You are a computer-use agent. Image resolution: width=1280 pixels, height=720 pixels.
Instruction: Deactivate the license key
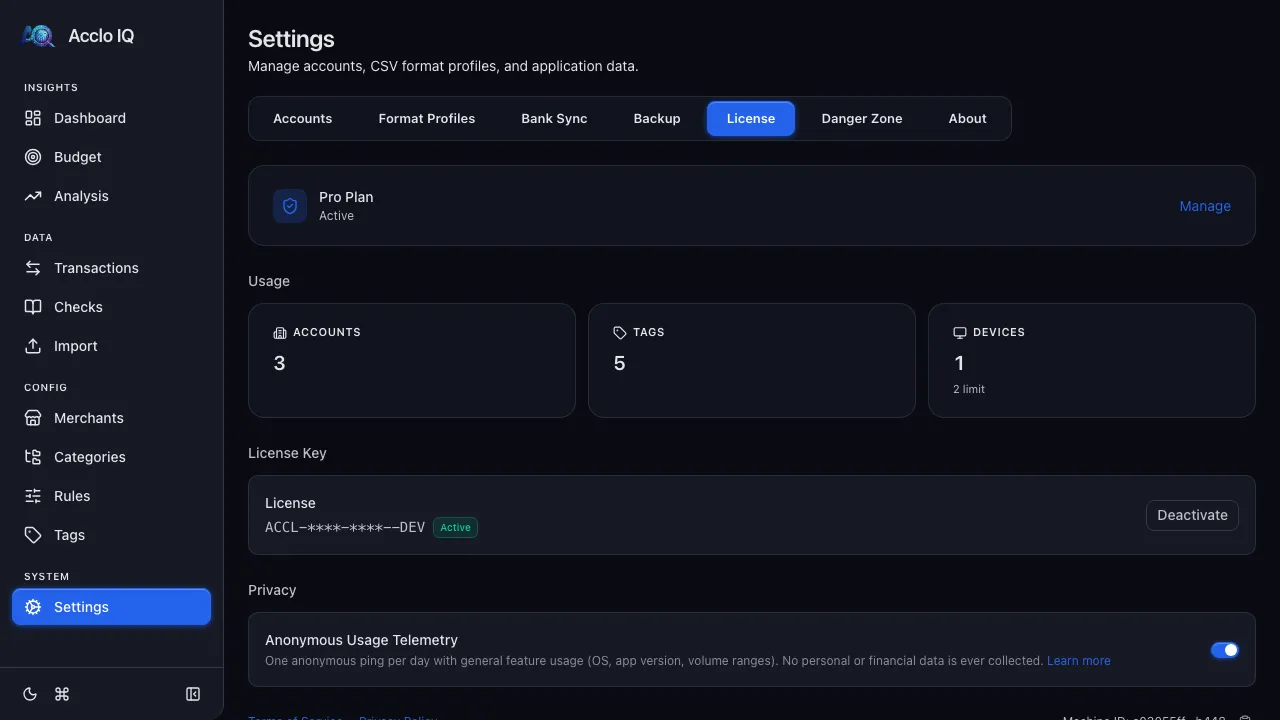click(x=1192, y=515)
